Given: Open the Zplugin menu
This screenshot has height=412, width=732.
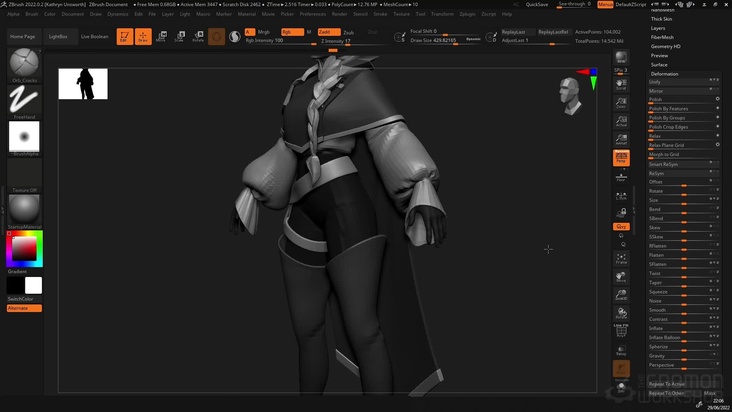Looking at the screenshot, I should [x=467, y=14].
